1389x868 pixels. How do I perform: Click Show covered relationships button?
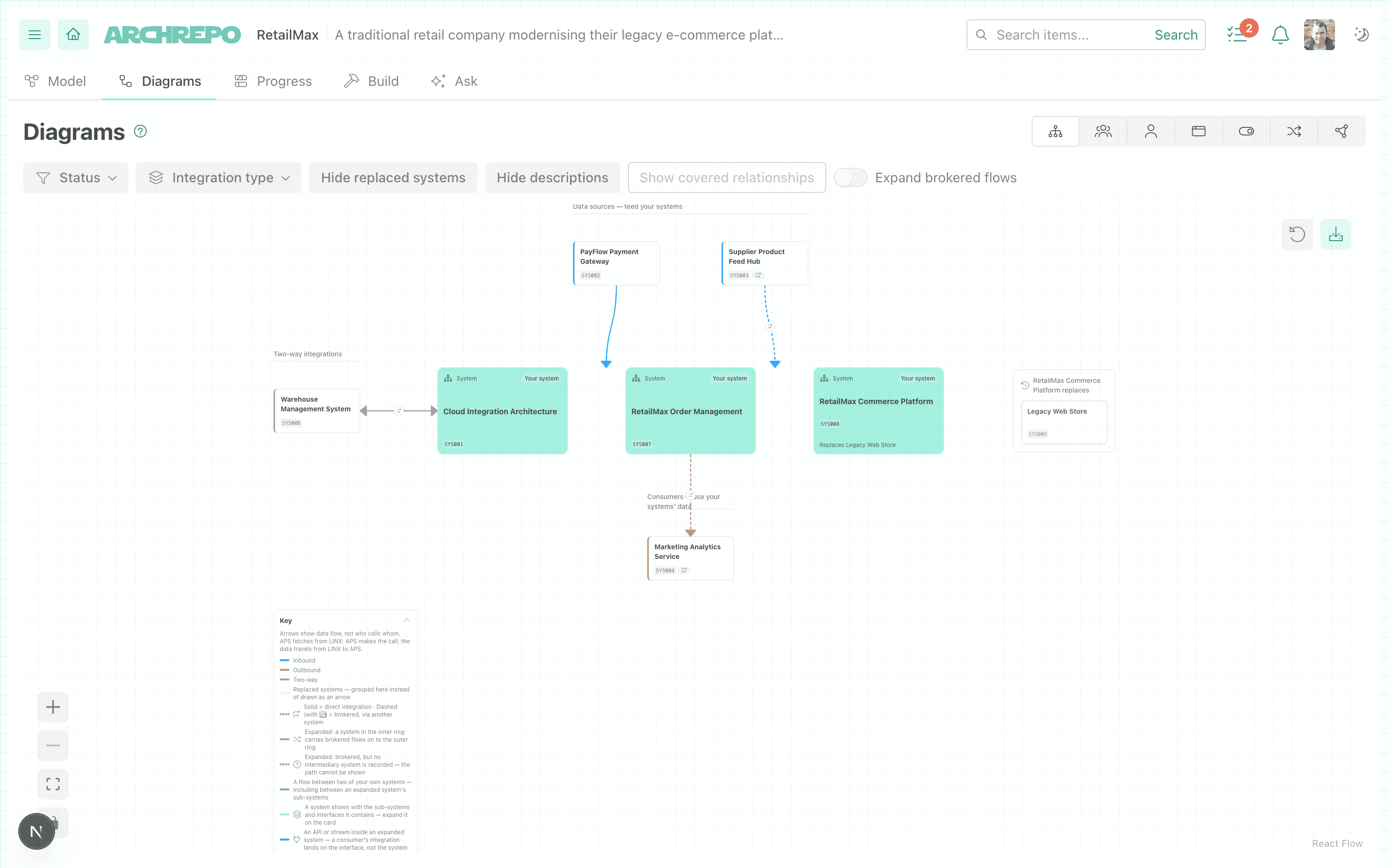[x=727, y=177]
